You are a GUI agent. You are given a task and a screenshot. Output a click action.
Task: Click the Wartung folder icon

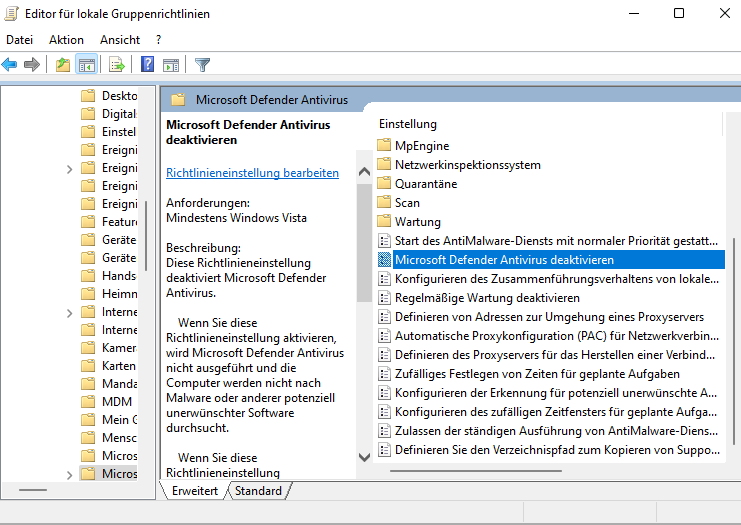point(384,221)
